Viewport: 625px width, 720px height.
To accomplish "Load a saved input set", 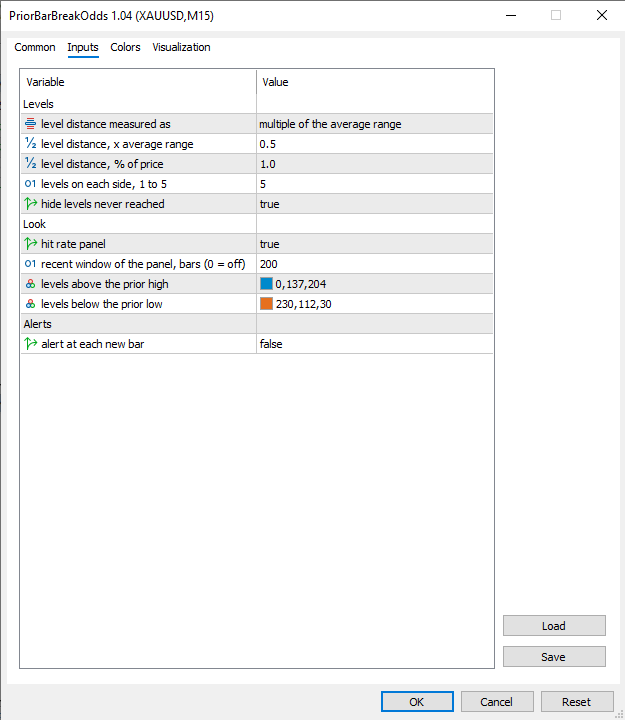I will (x=554, y=625).
